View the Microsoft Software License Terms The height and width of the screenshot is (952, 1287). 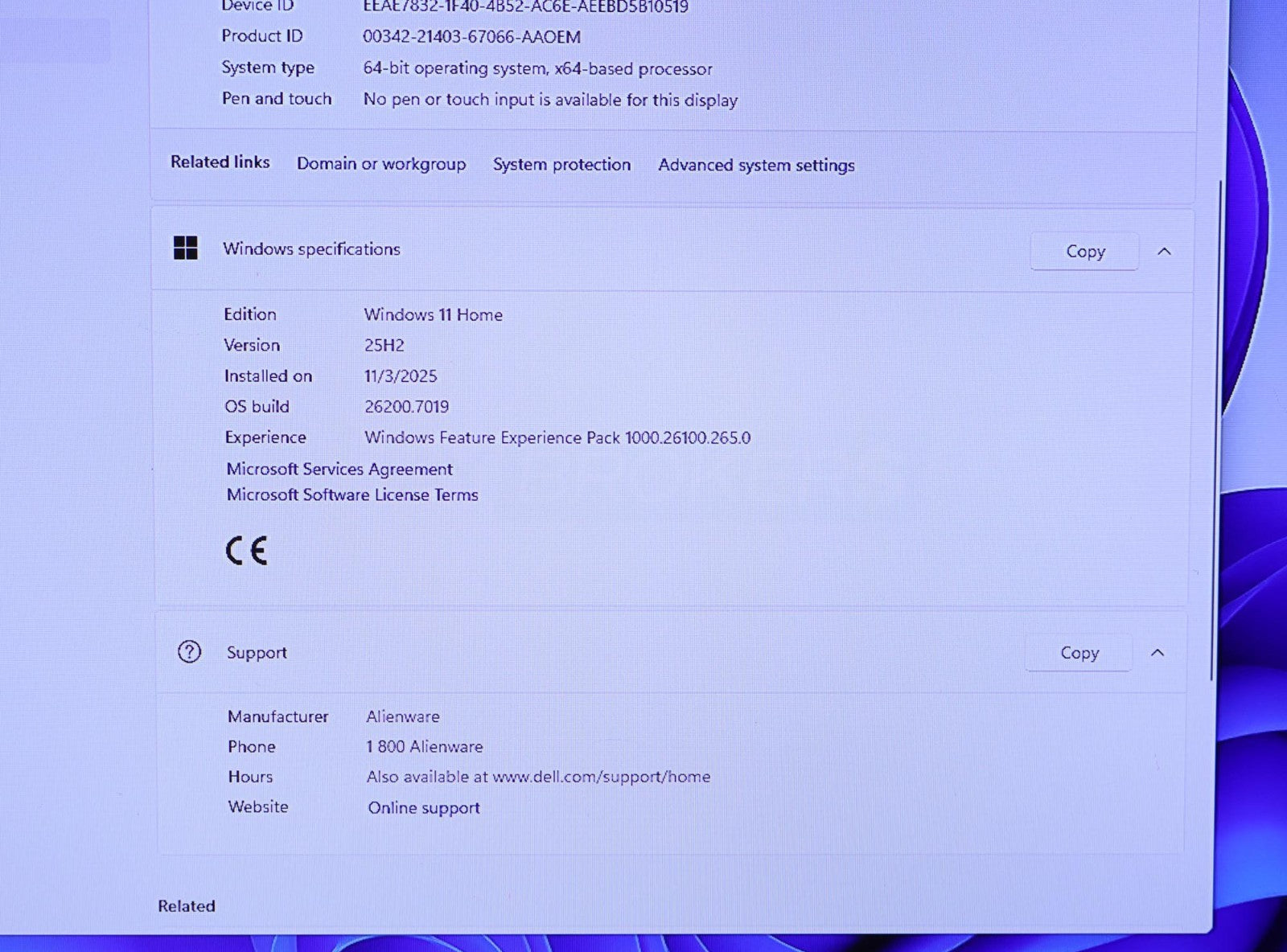coord(352,495)
